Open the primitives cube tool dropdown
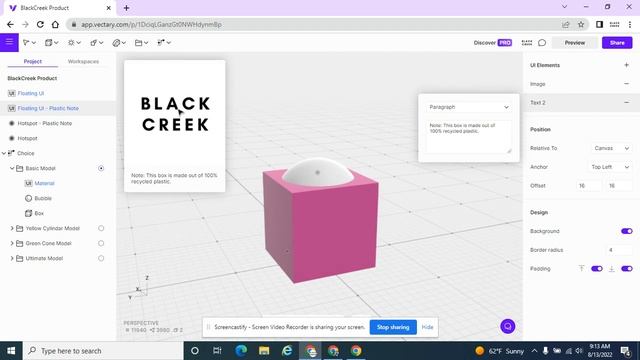Screen dimensions: 640x360 pos(51,42)
